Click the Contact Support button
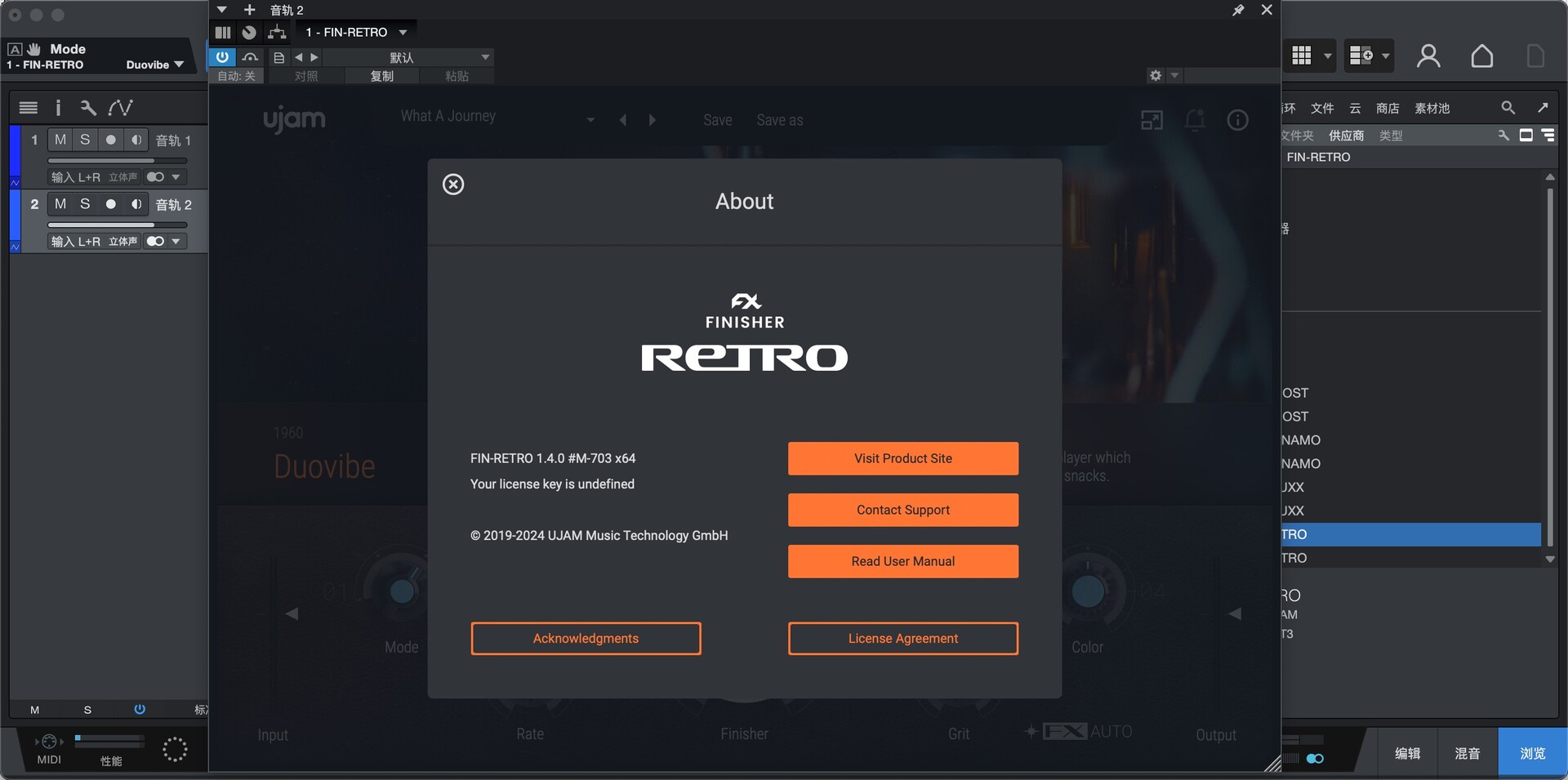Image resolution: width=1568 pixels, height=780 pixels. (903, 510)
